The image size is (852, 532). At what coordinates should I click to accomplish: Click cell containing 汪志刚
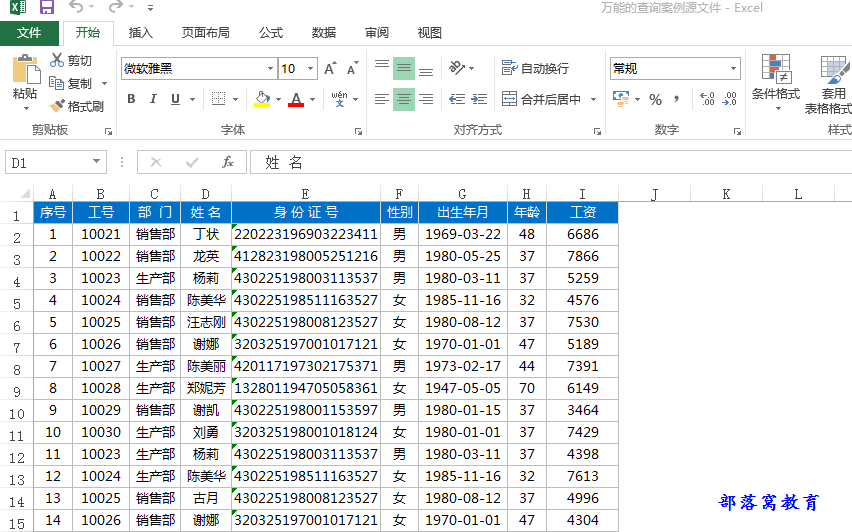tap(206, 322)
